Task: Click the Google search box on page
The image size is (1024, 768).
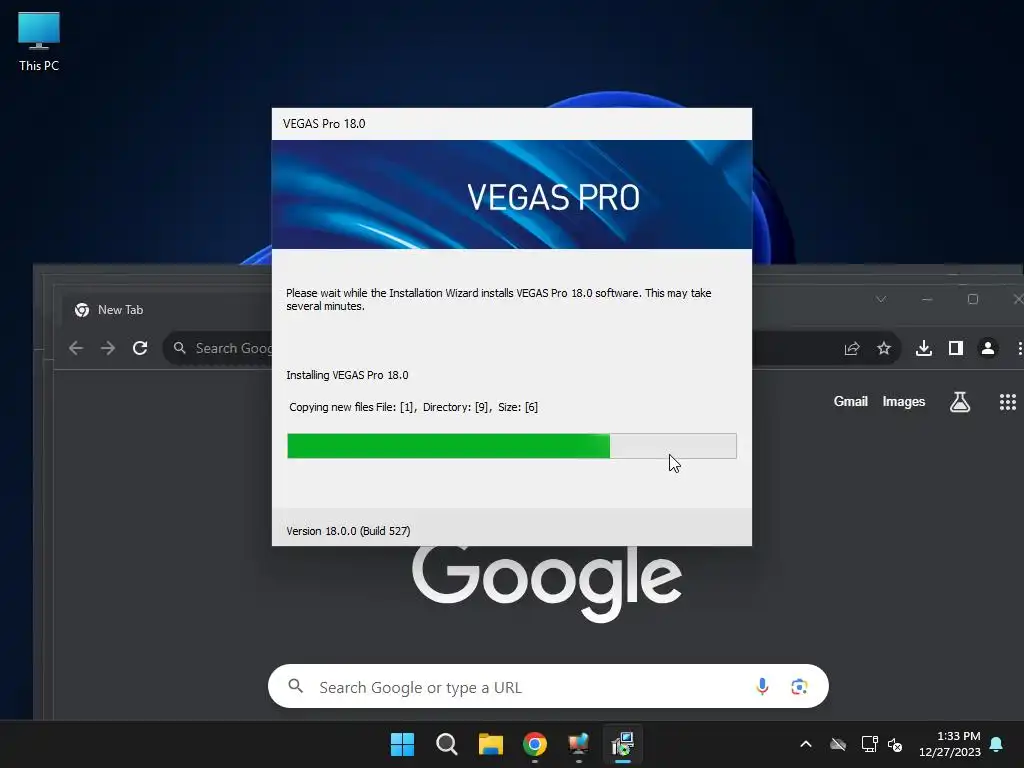Action: 548,686
